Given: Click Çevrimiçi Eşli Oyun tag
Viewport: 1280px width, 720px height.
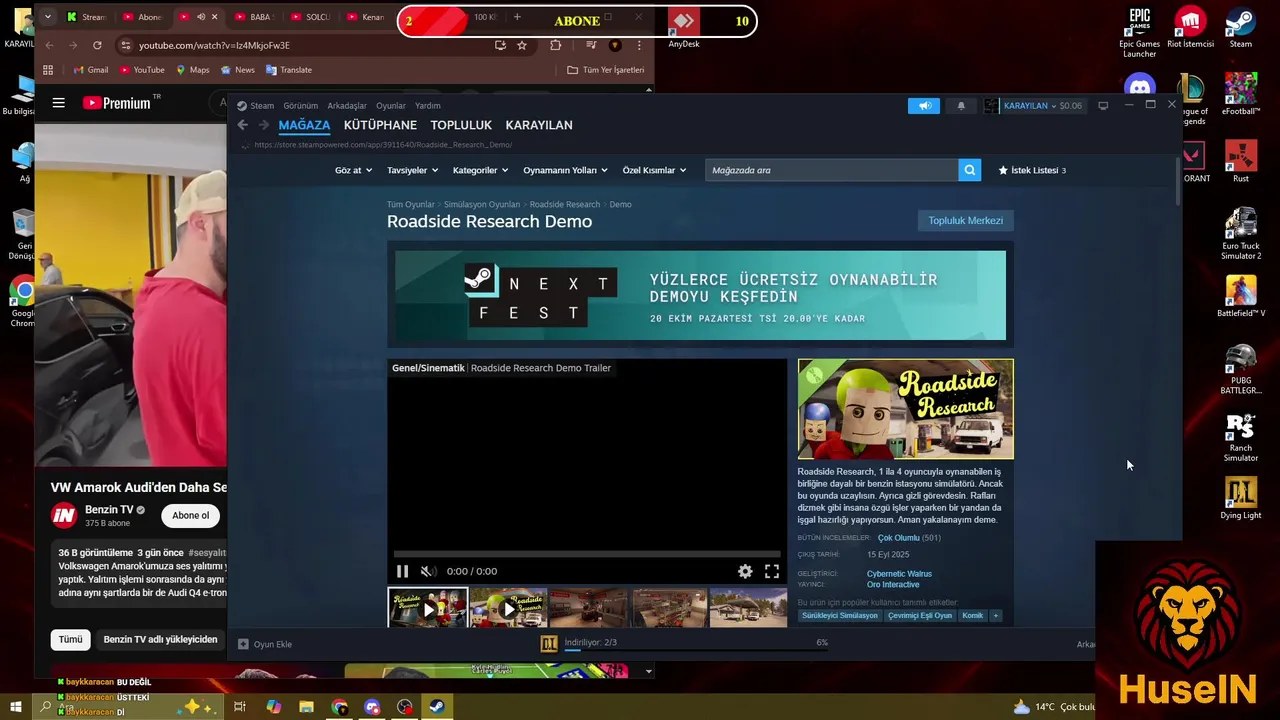Looking at the screenshot, I should click(920, 616).
